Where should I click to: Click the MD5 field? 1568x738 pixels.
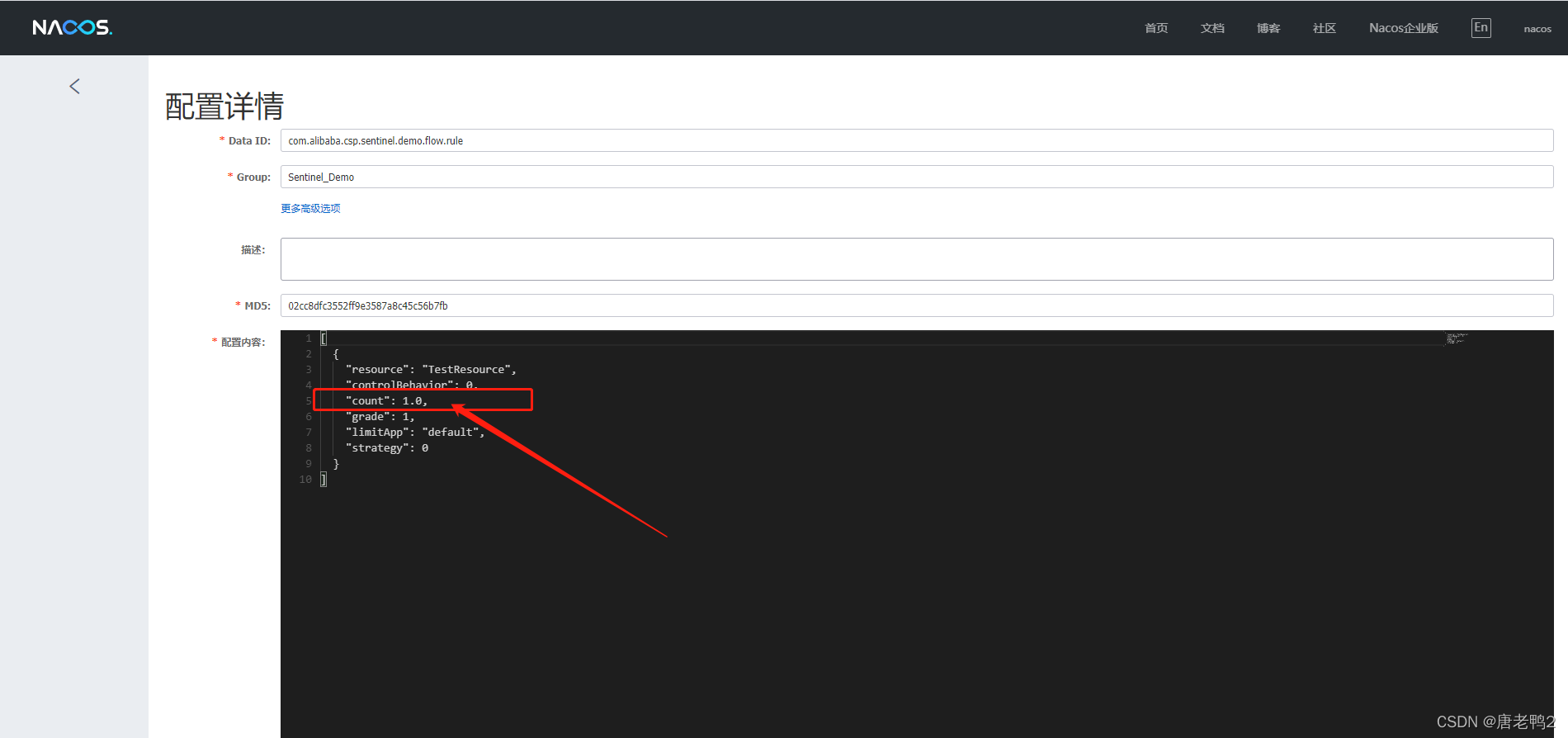tap(917, 305)
